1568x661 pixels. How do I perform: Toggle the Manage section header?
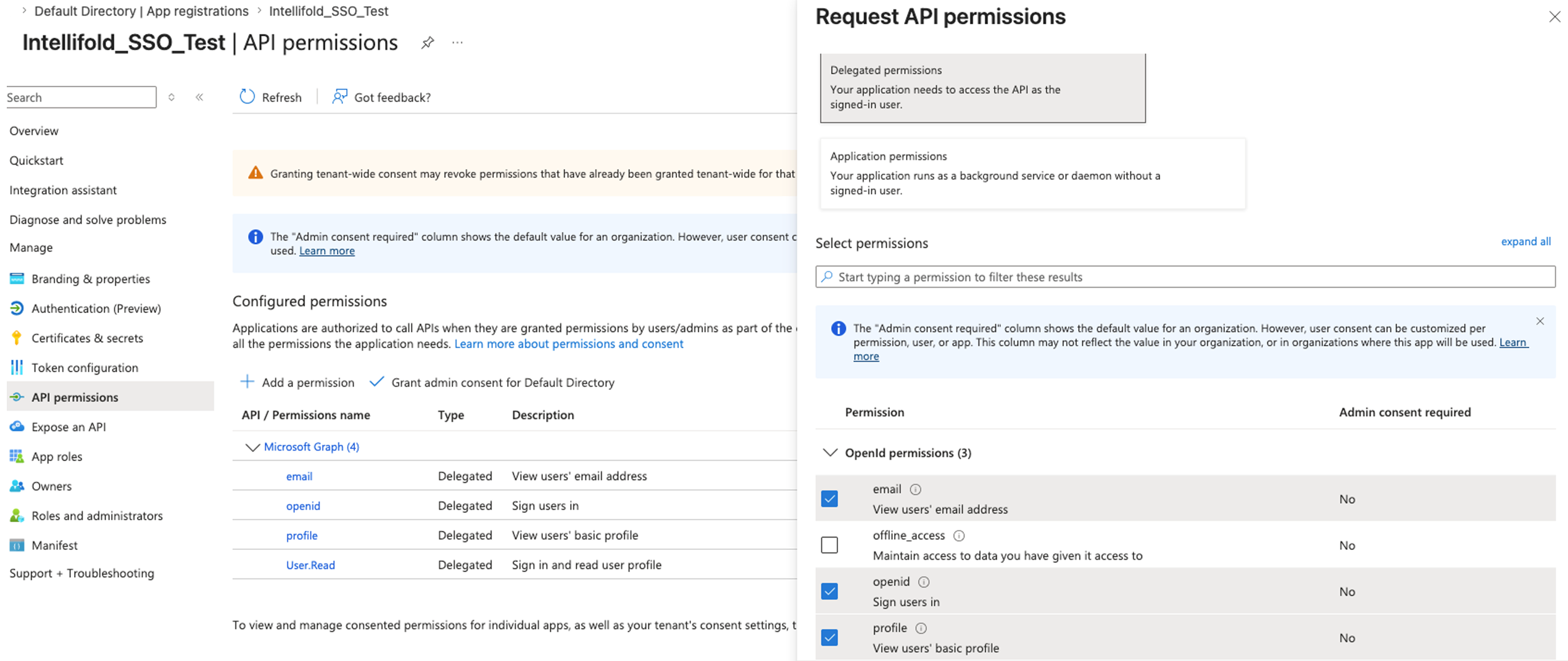31,247
